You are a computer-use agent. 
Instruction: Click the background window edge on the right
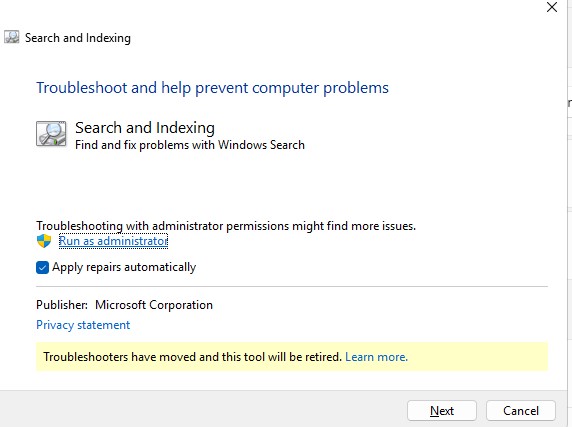570,213
